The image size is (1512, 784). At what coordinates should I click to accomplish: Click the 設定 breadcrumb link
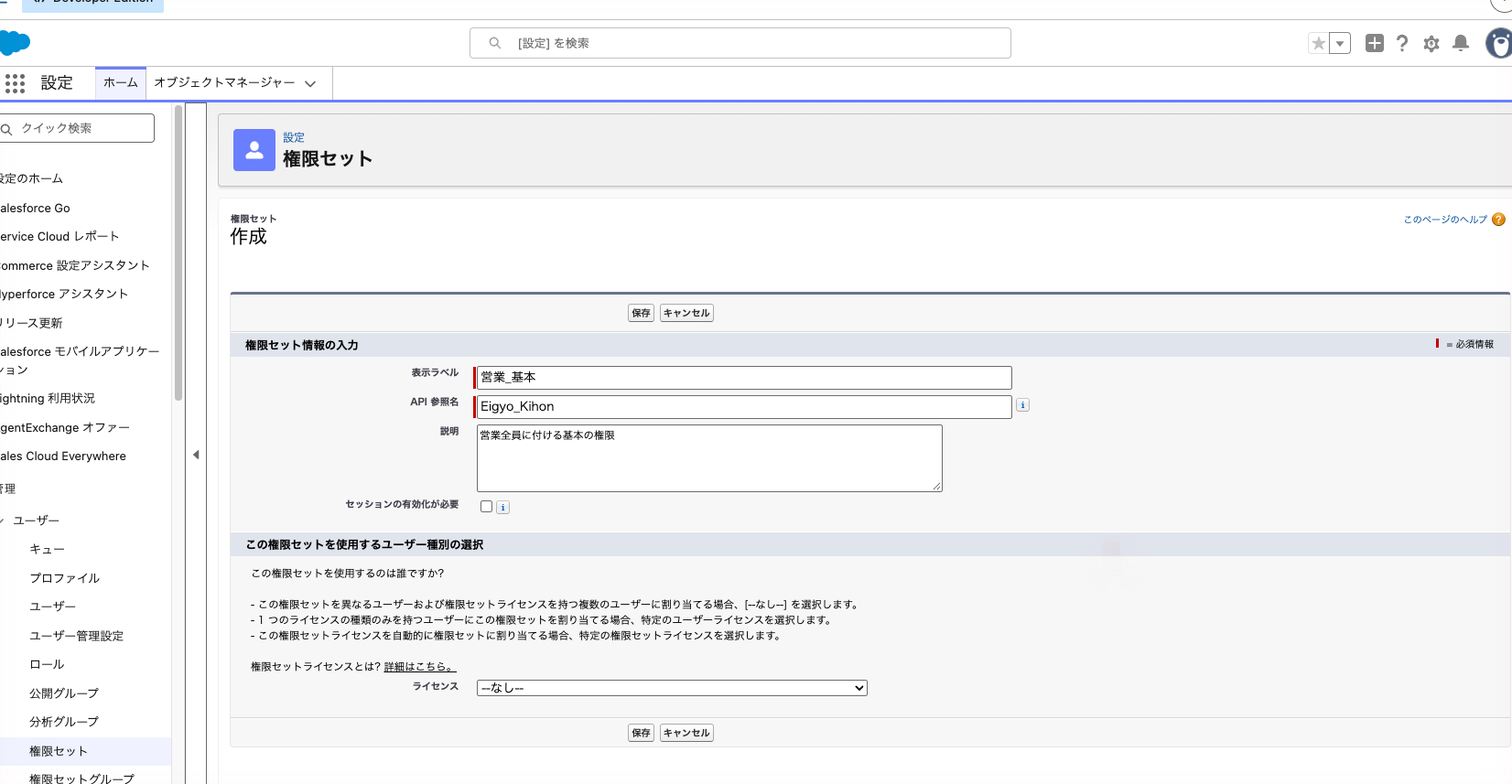pos(294,138)
